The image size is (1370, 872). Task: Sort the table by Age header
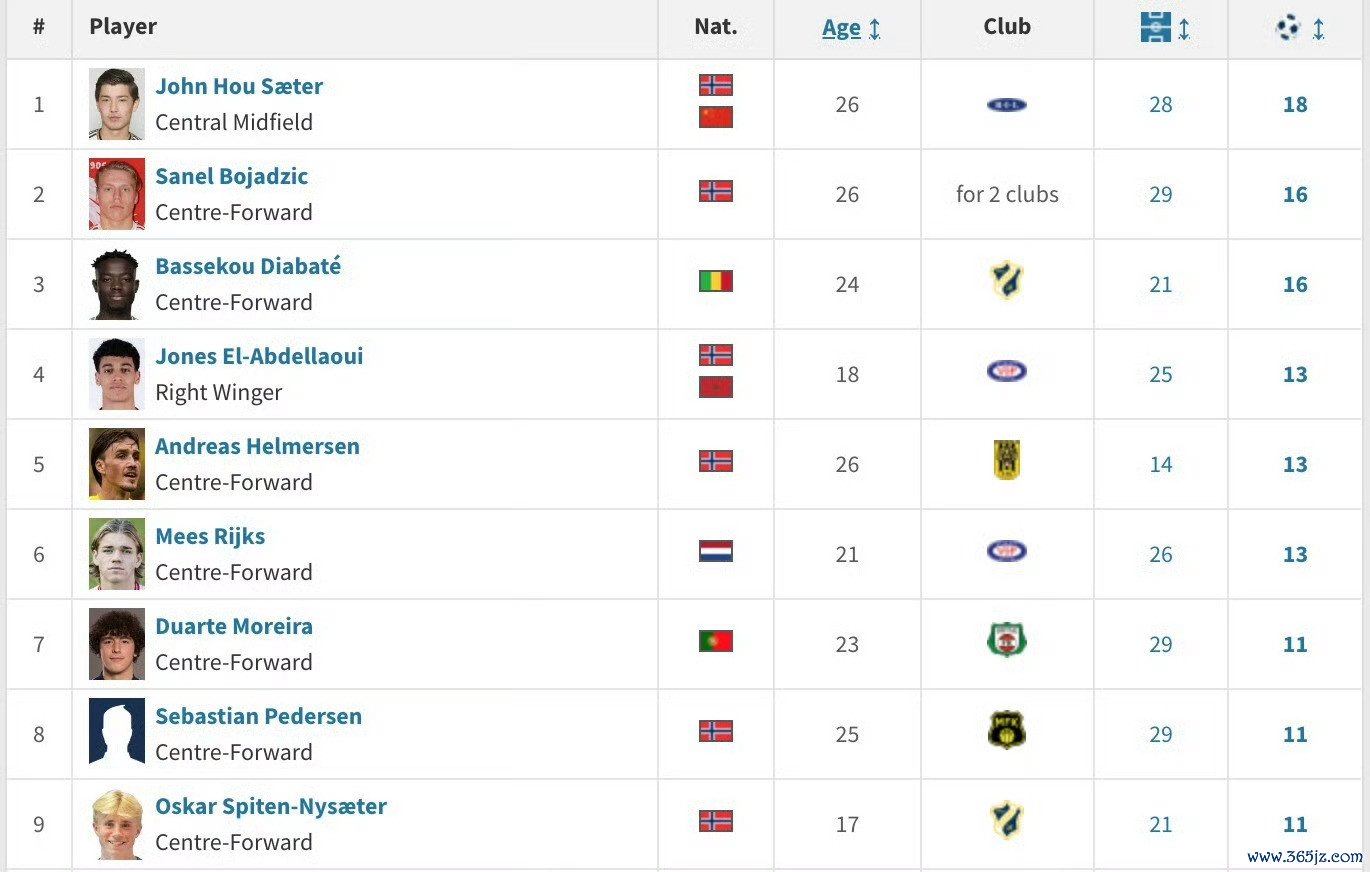pyautogui.click(x=841, y=28)
